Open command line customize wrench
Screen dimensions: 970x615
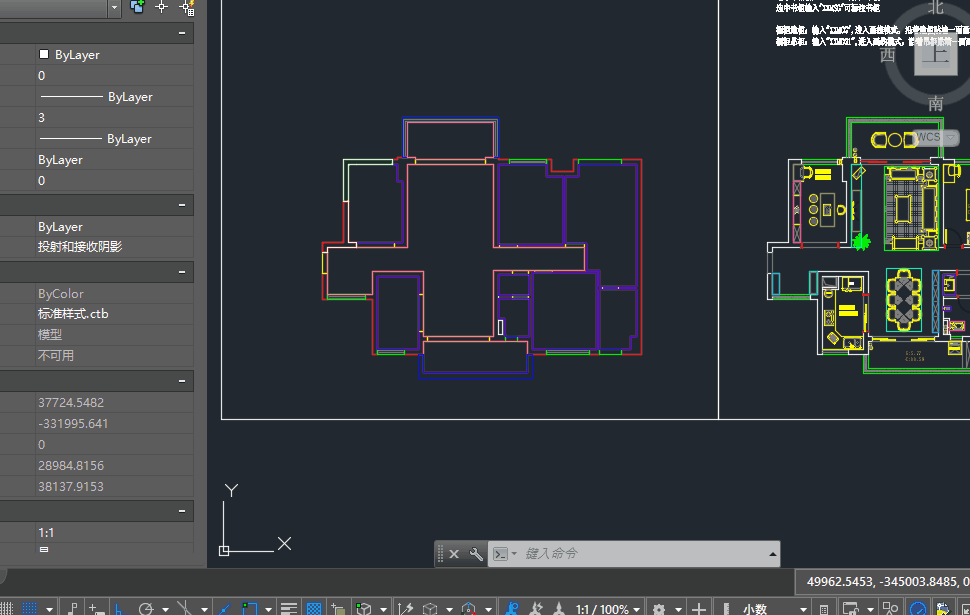tap(476, 554)
